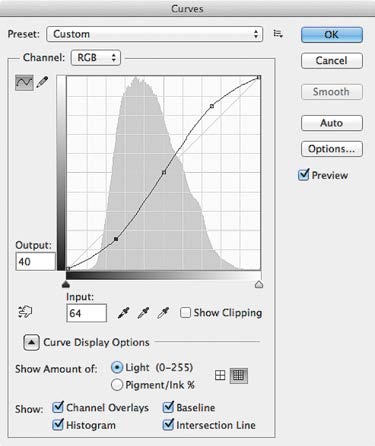
Task: Open the Channel dropdown showing RGB
Action: 96,58
